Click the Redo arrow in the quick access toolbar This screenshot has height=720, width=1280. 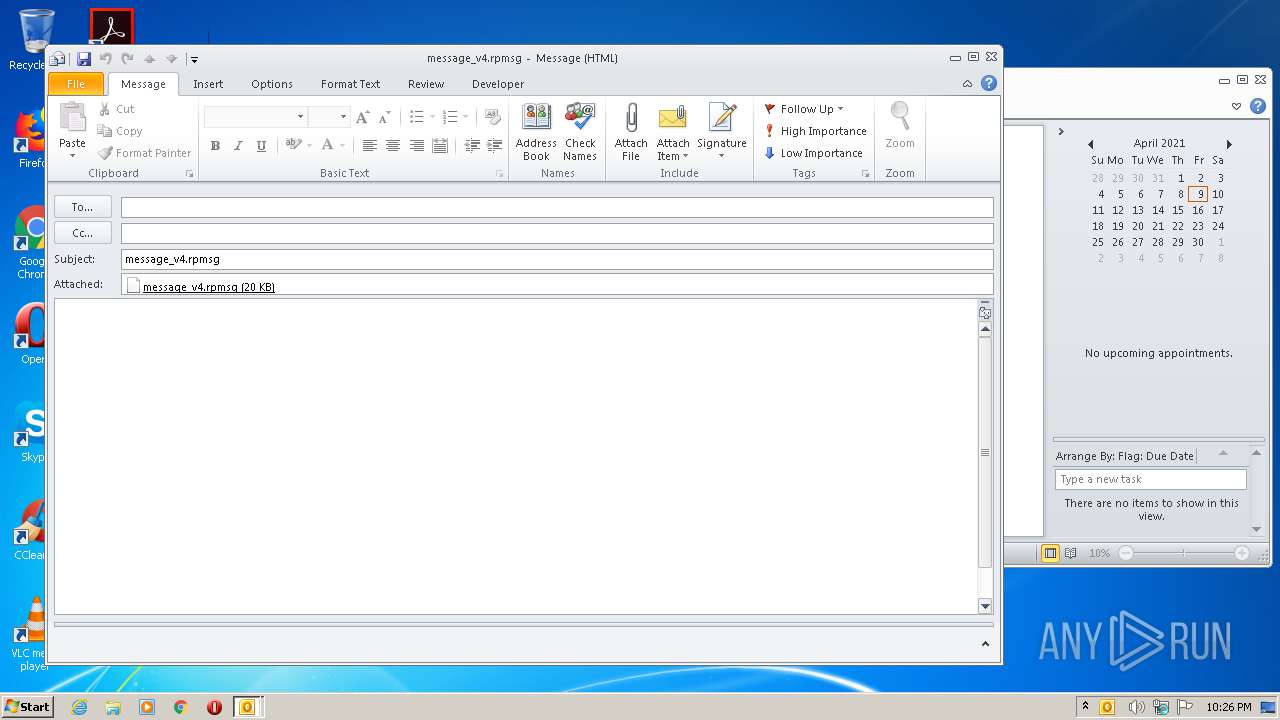click(127, 59)
